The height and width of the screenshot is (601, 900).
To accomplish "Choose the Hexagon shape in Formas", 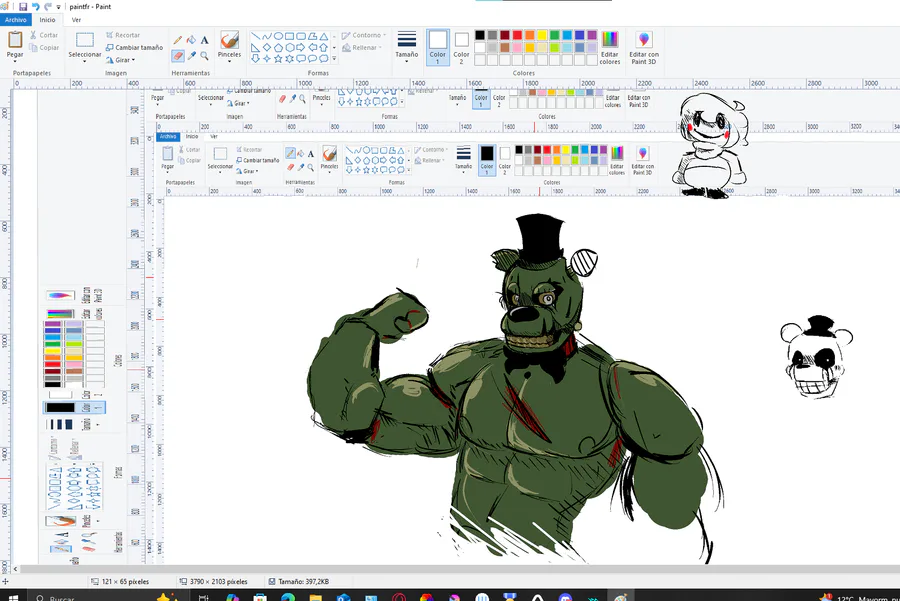I will (x=290, y=48).
